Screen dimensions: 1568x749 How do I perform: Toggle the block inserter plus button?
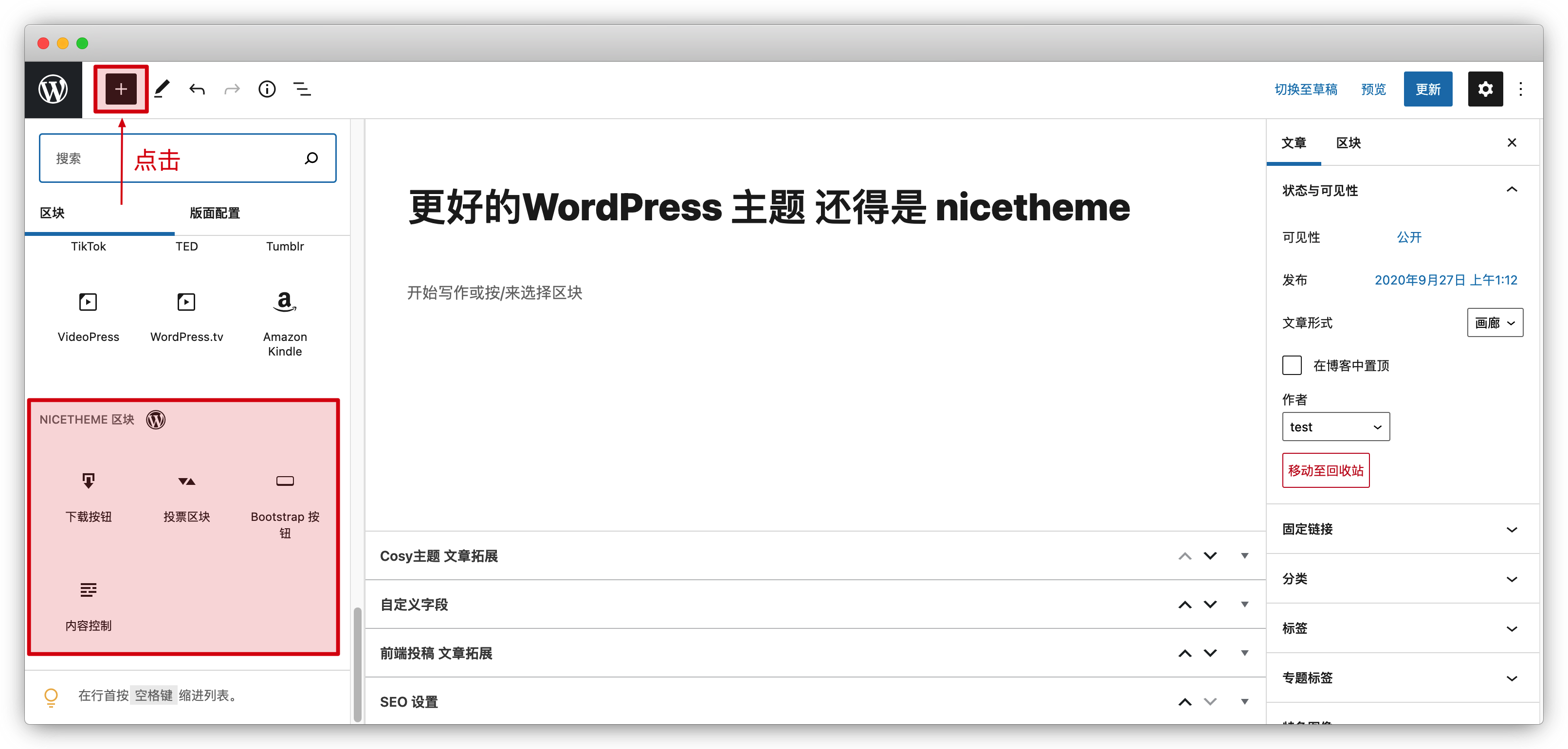click(x=121, y=89)
